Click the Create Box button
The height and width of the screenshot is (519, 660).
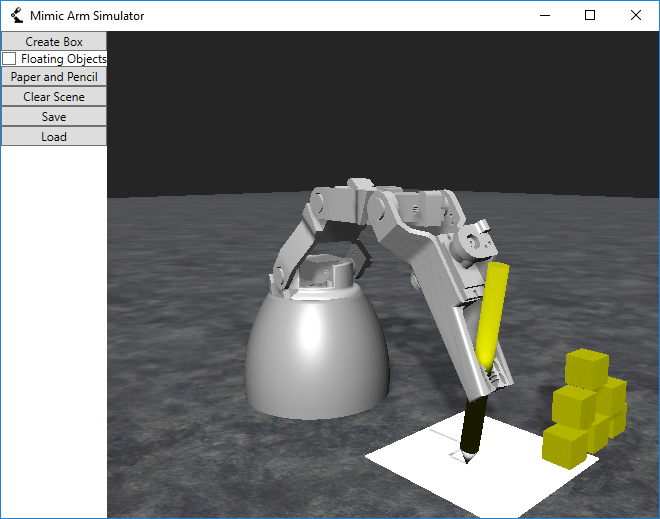pos(54,41)
